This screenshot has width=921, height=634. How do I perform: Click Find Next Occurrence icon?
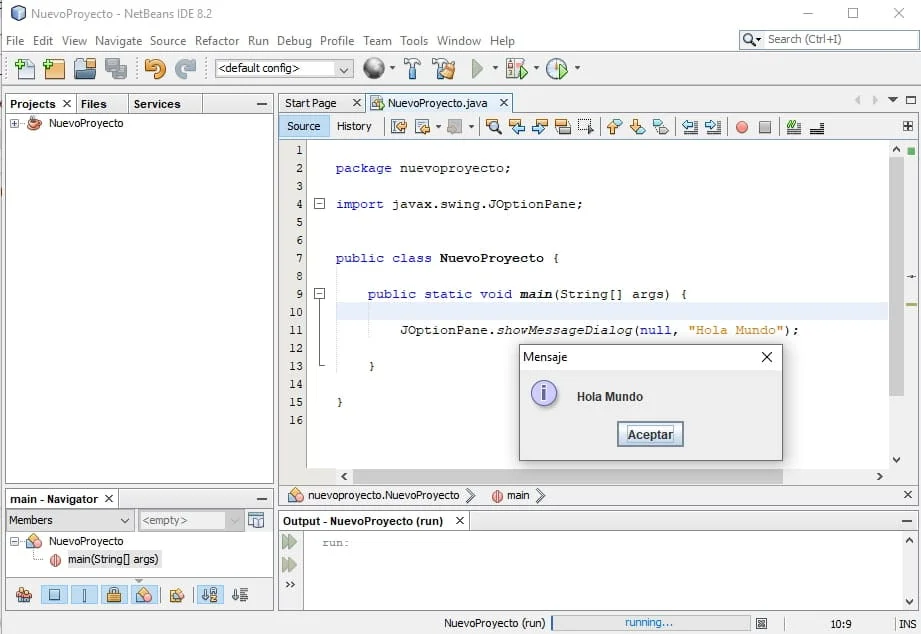[540, 126]
